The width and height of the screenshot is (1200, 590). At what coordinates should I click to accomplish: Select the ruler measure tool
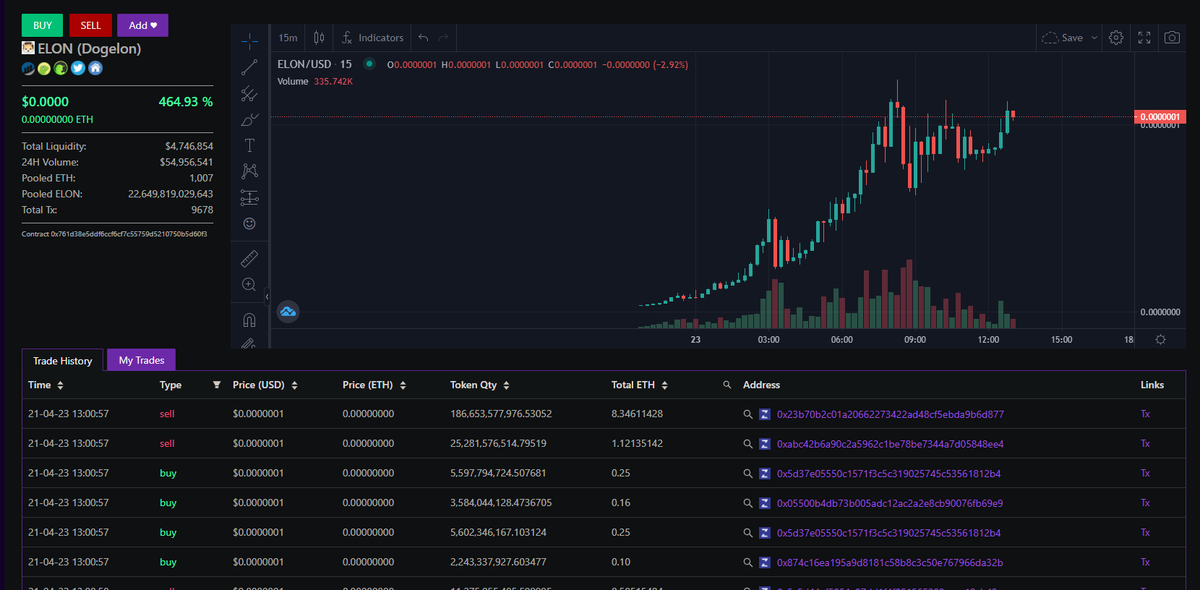[x=249, y=258]
